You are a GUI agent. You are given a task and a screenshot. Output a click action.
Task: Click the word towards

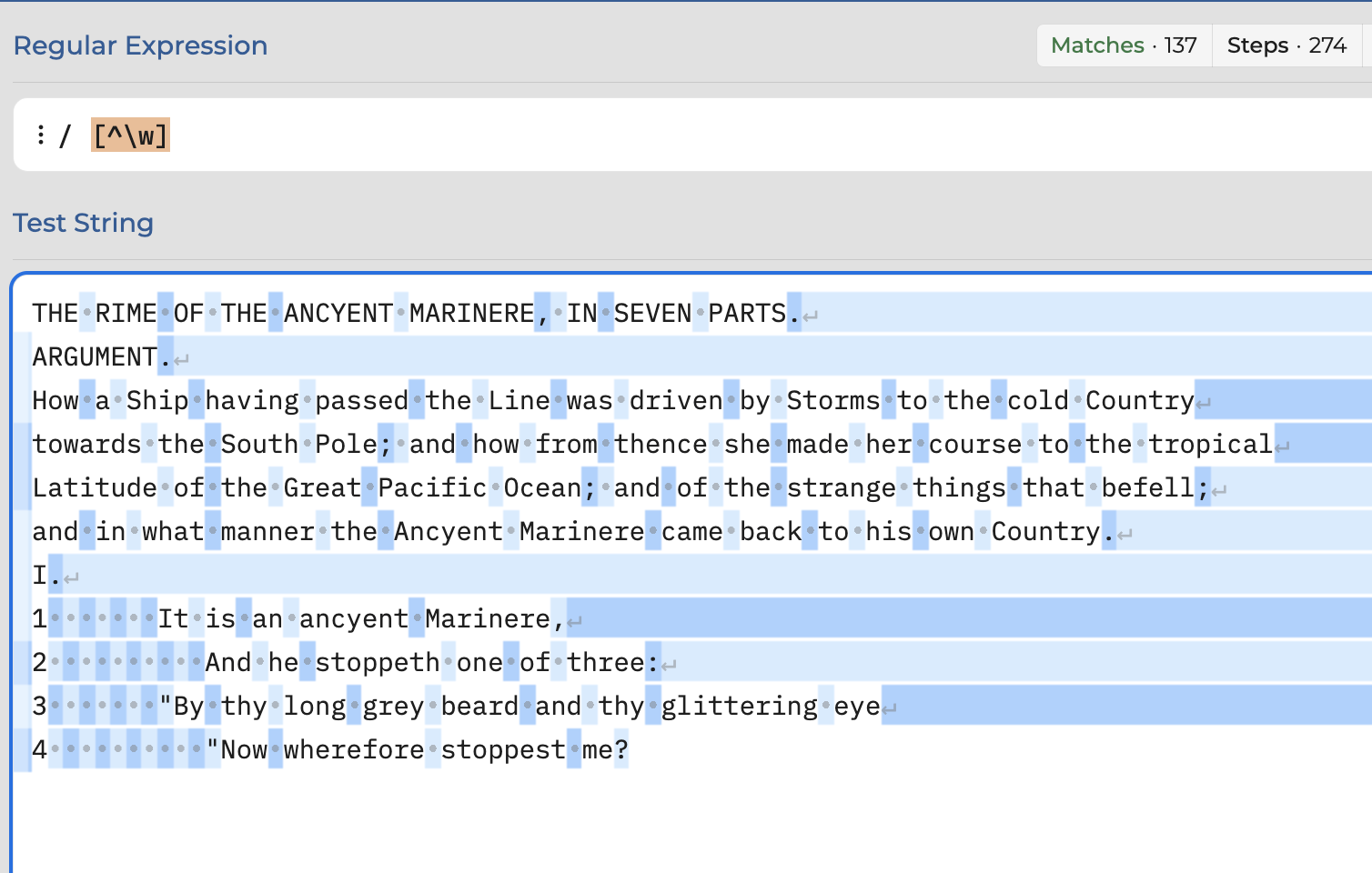pyautogui.click(x=87, y=445)
